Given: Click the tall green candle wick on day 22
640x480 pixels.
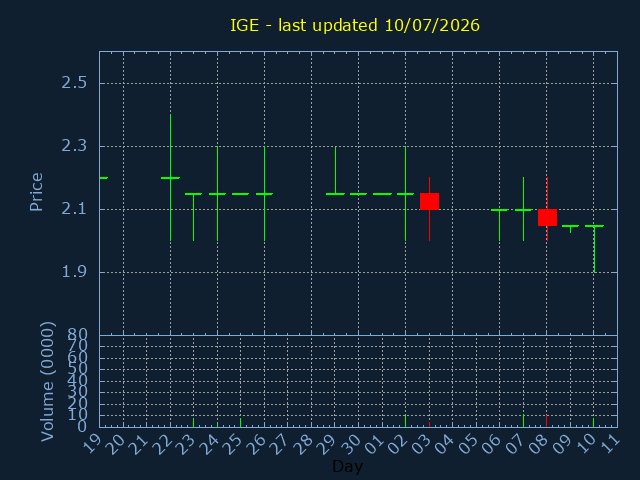Looking at the screenshot, I should 171,178.
